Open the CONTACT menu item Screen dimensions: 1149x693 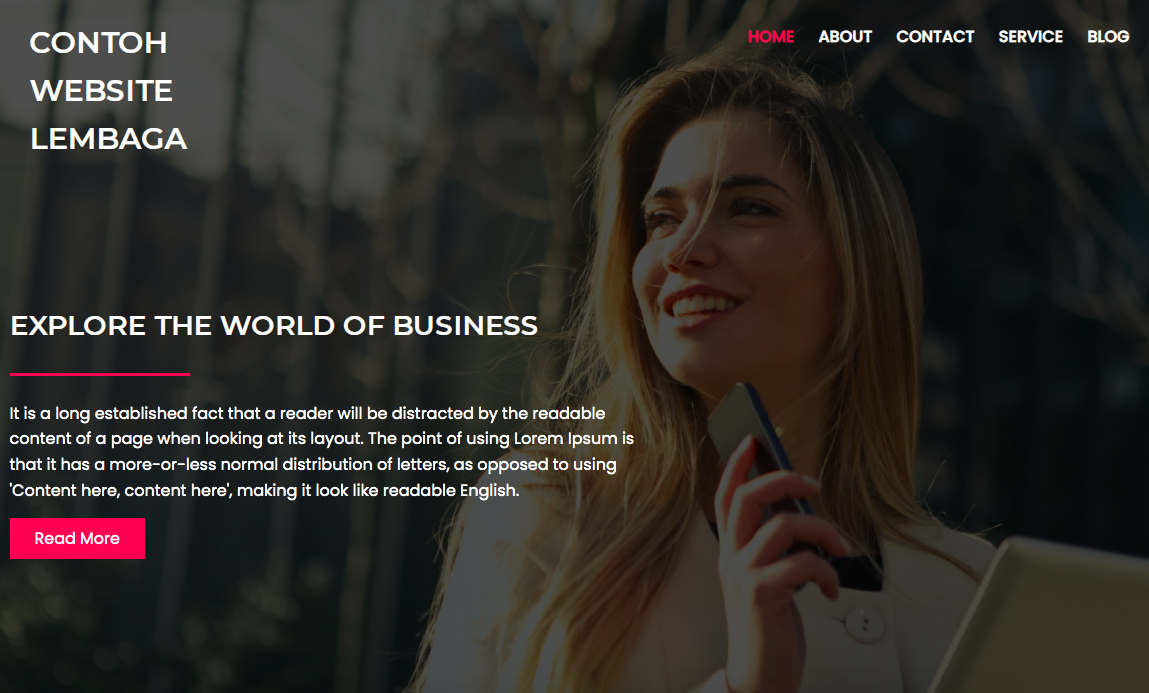[935, 37]
